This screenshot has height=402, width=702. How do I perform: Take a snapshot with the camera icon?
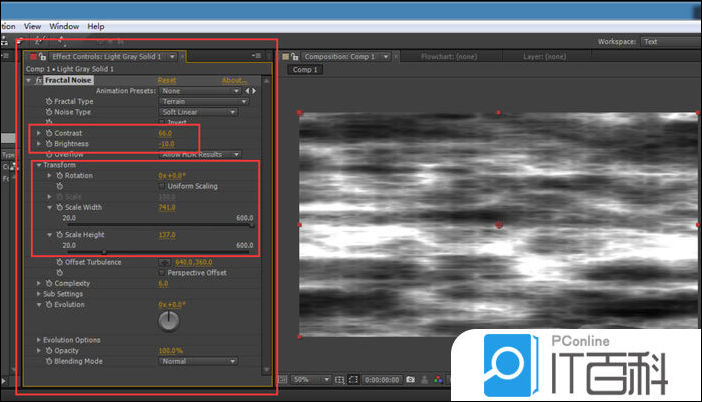point(411,380)
